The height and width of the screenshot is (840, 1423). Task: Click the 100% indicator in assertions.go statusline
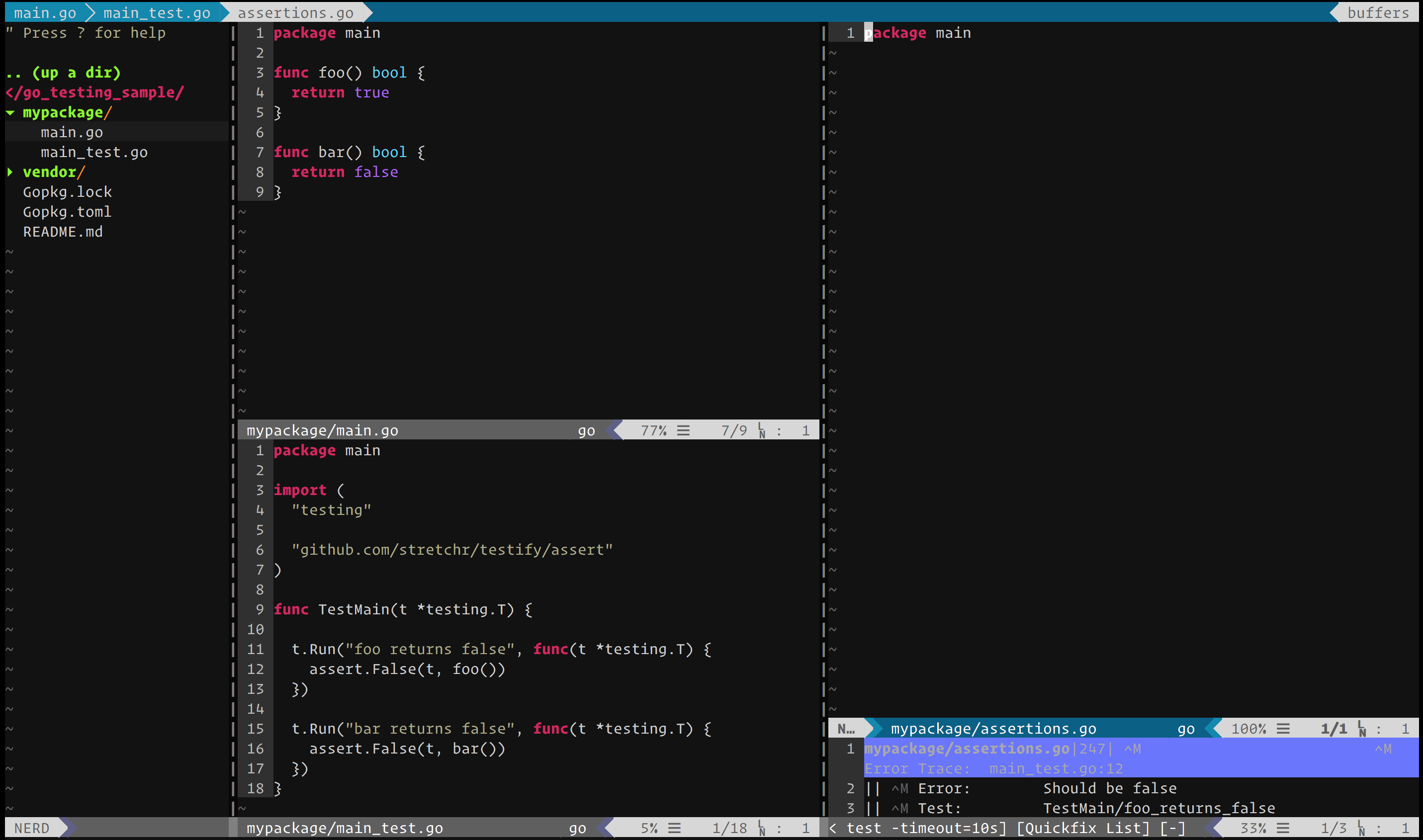click(x=1248, y=729)
